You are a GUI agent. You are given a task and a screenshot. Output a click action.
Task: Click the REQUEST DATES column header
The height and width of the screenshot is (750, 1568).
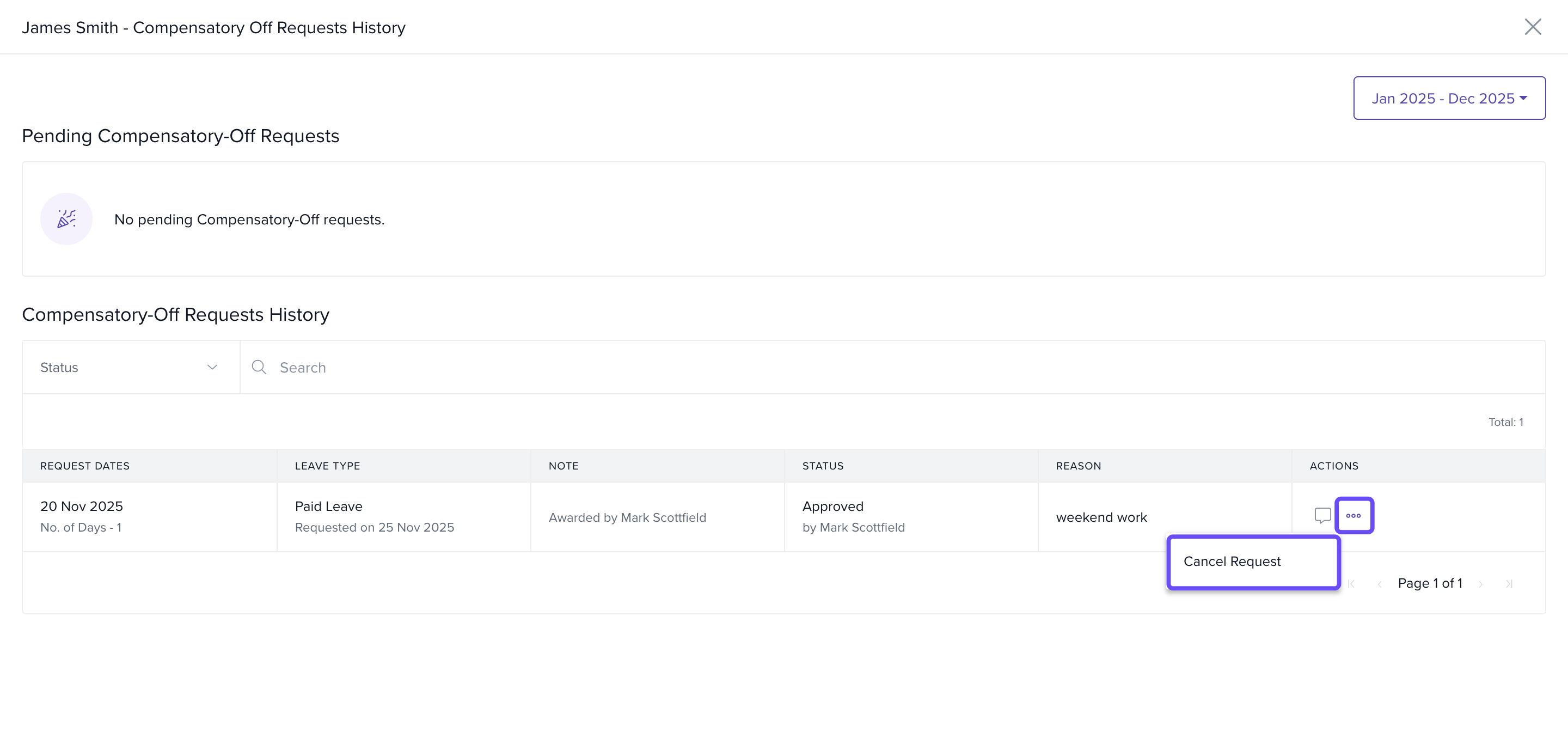pyautogui.click(x=84, y=466)
